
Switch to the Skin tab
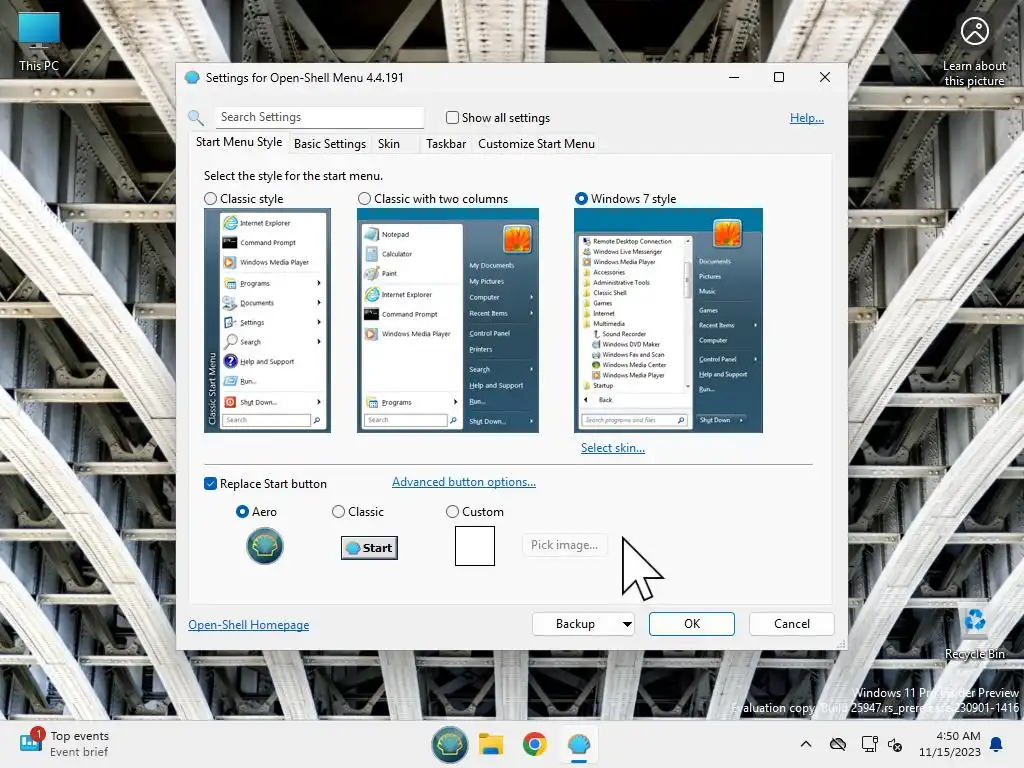(389, 144)
